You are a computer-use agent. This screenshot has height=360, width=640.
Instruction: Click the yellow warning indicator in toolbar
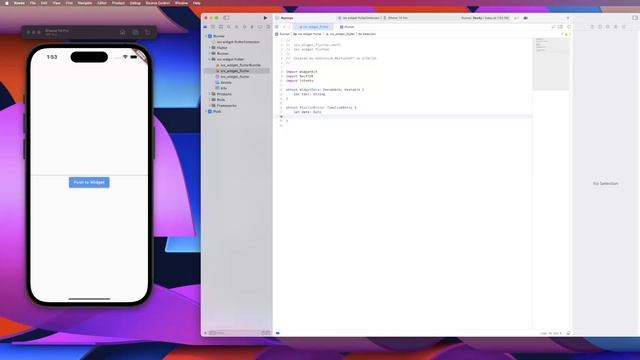click(x=516, y=18)
